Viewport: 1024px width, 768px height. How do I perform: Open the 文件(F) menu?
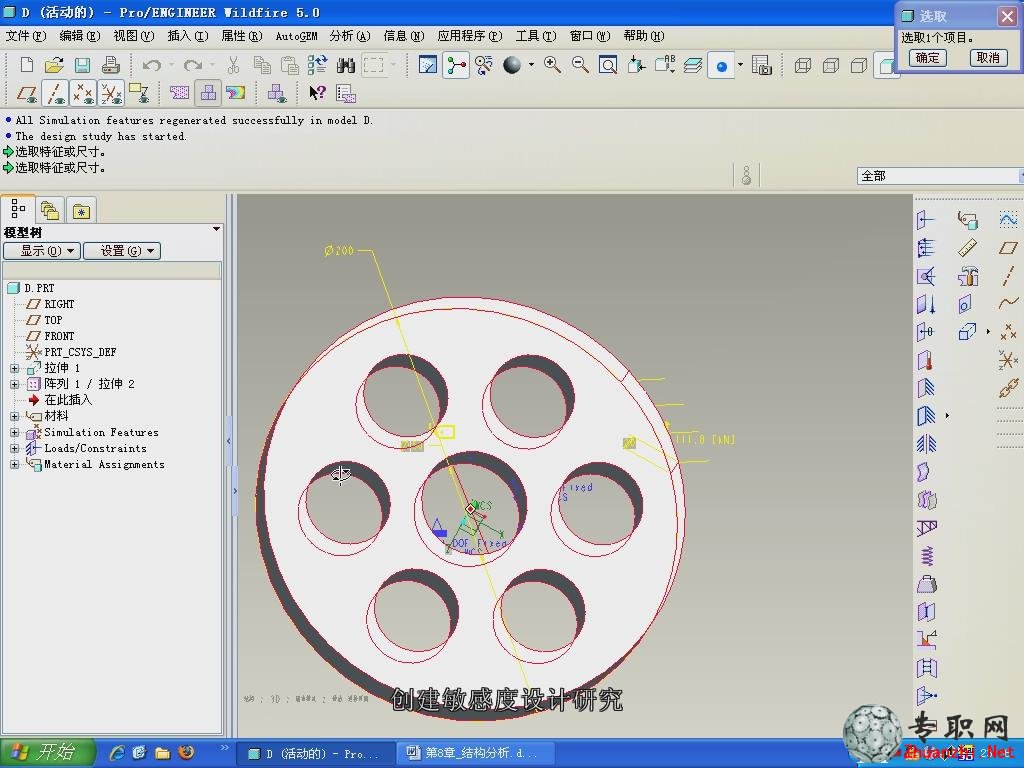(x=26, y=36)
